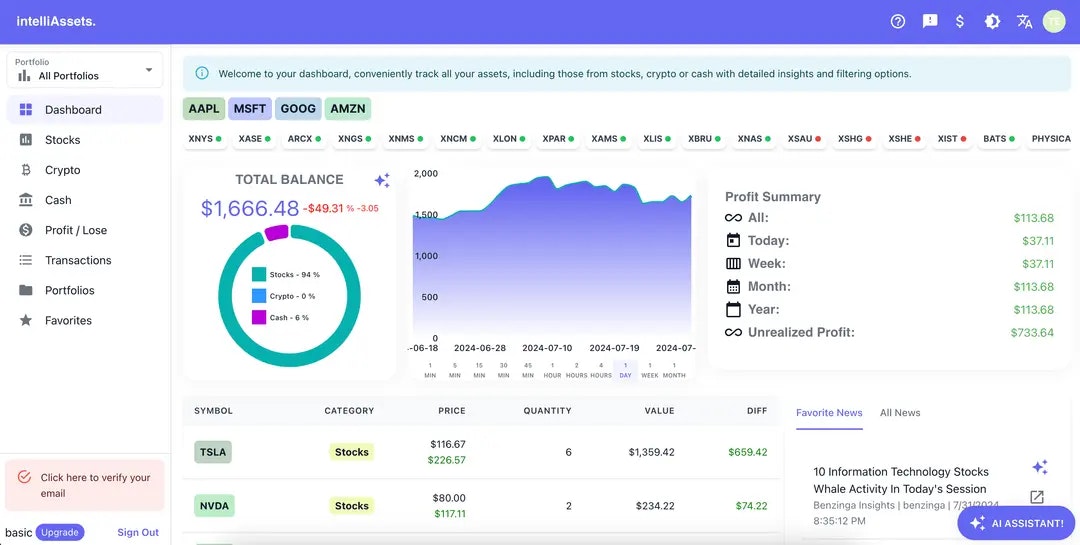The width and height of the screenshot is (1080, 545).
Task: Click the email verification check icon
Action: [24, 477]
